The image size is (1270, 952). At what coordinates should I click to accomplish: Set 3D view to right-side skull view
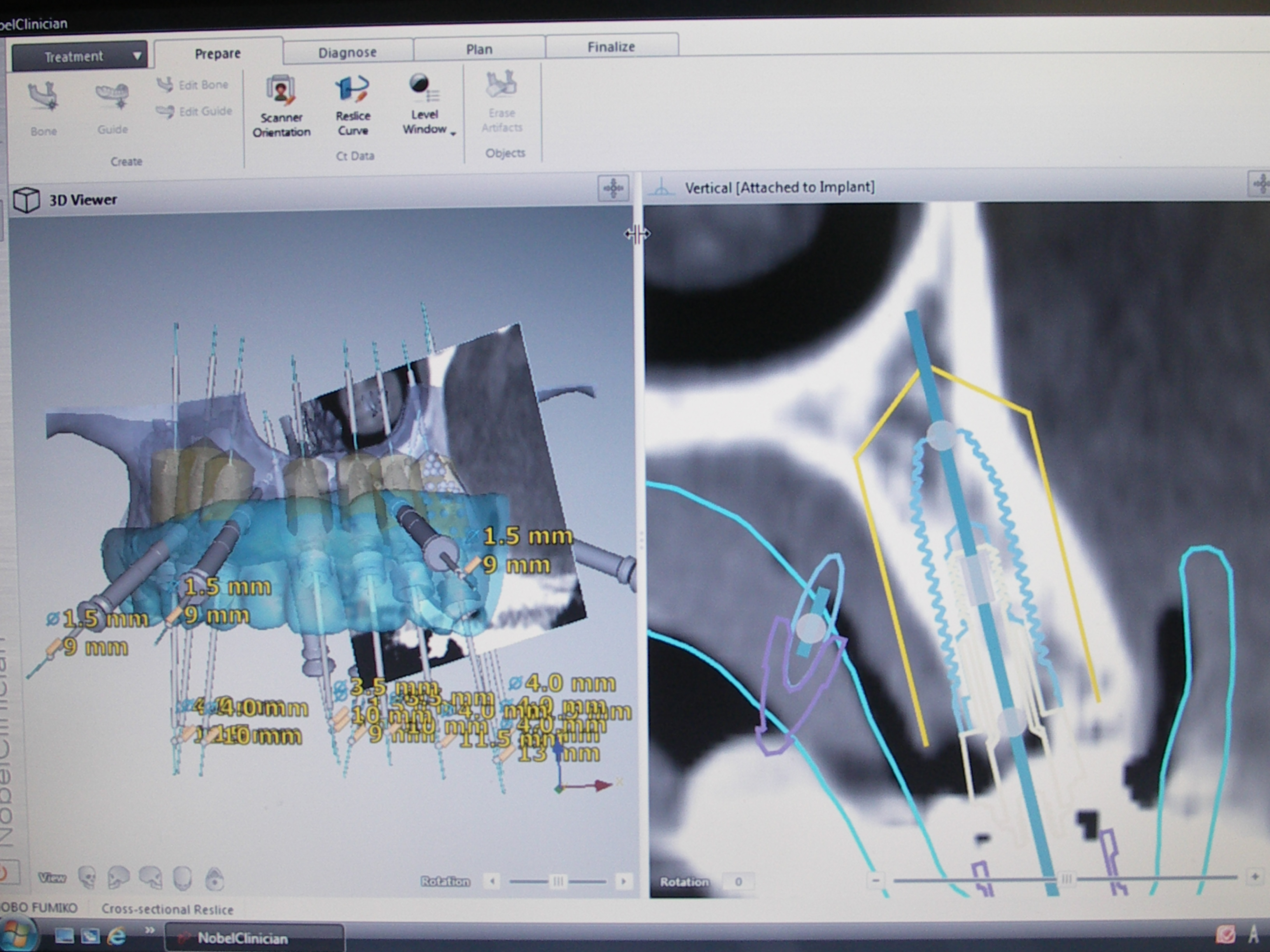pos(151,877)
